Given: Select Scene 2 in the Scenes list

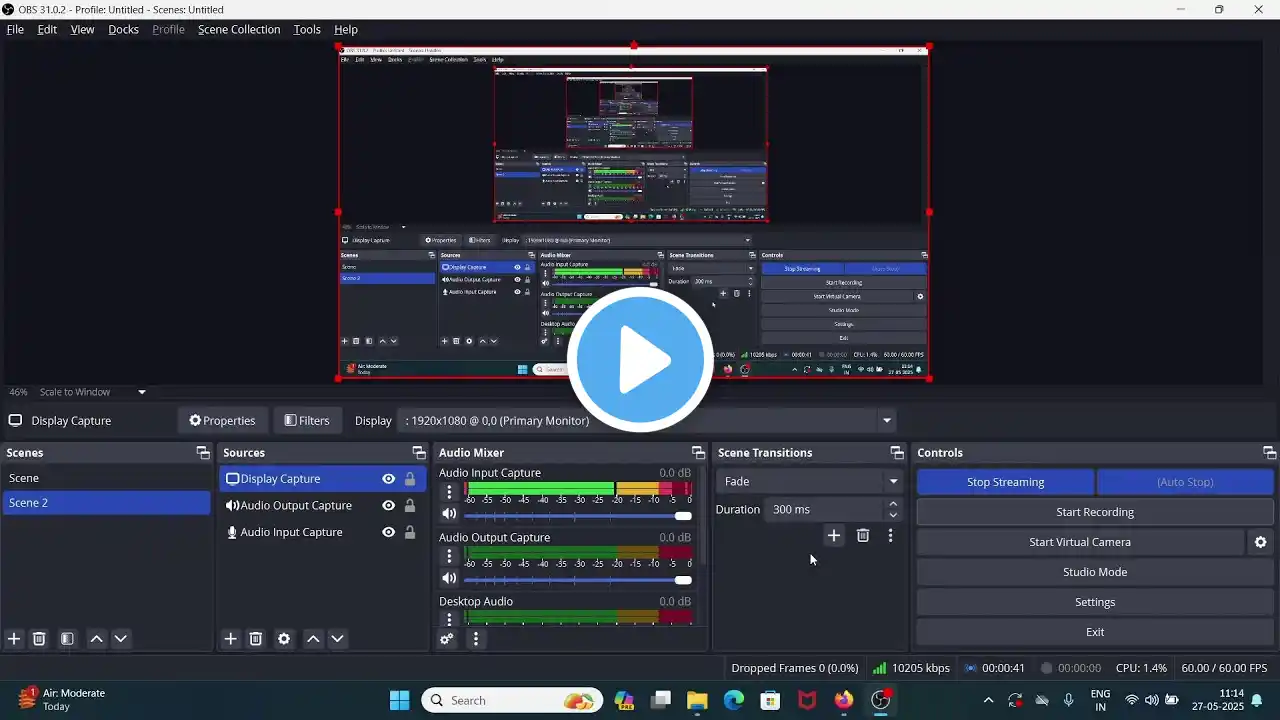Looking at the screenshot, I should coord(106,503).
